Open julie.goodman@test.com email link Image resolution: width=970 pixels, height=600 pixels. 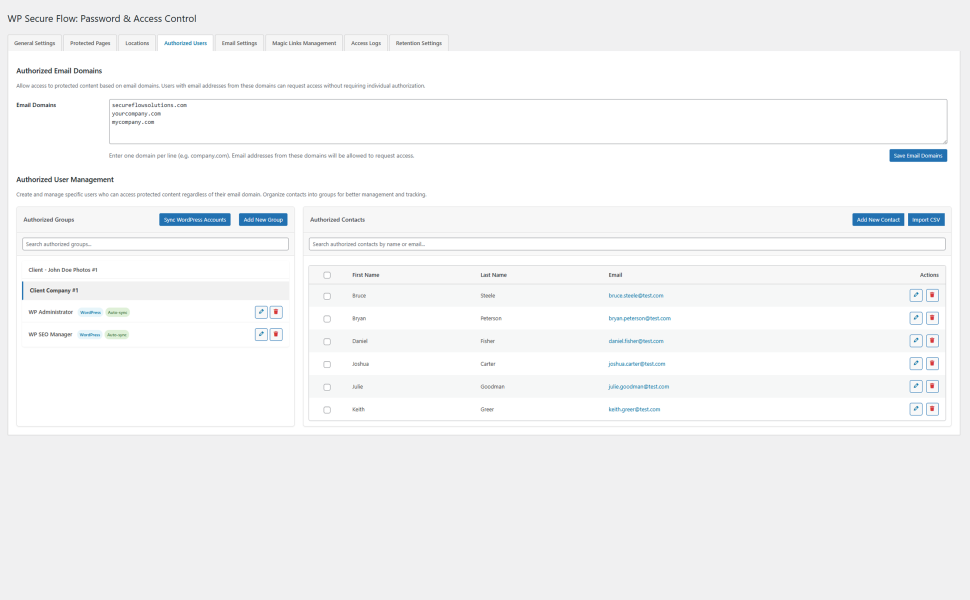pos(638,387)
